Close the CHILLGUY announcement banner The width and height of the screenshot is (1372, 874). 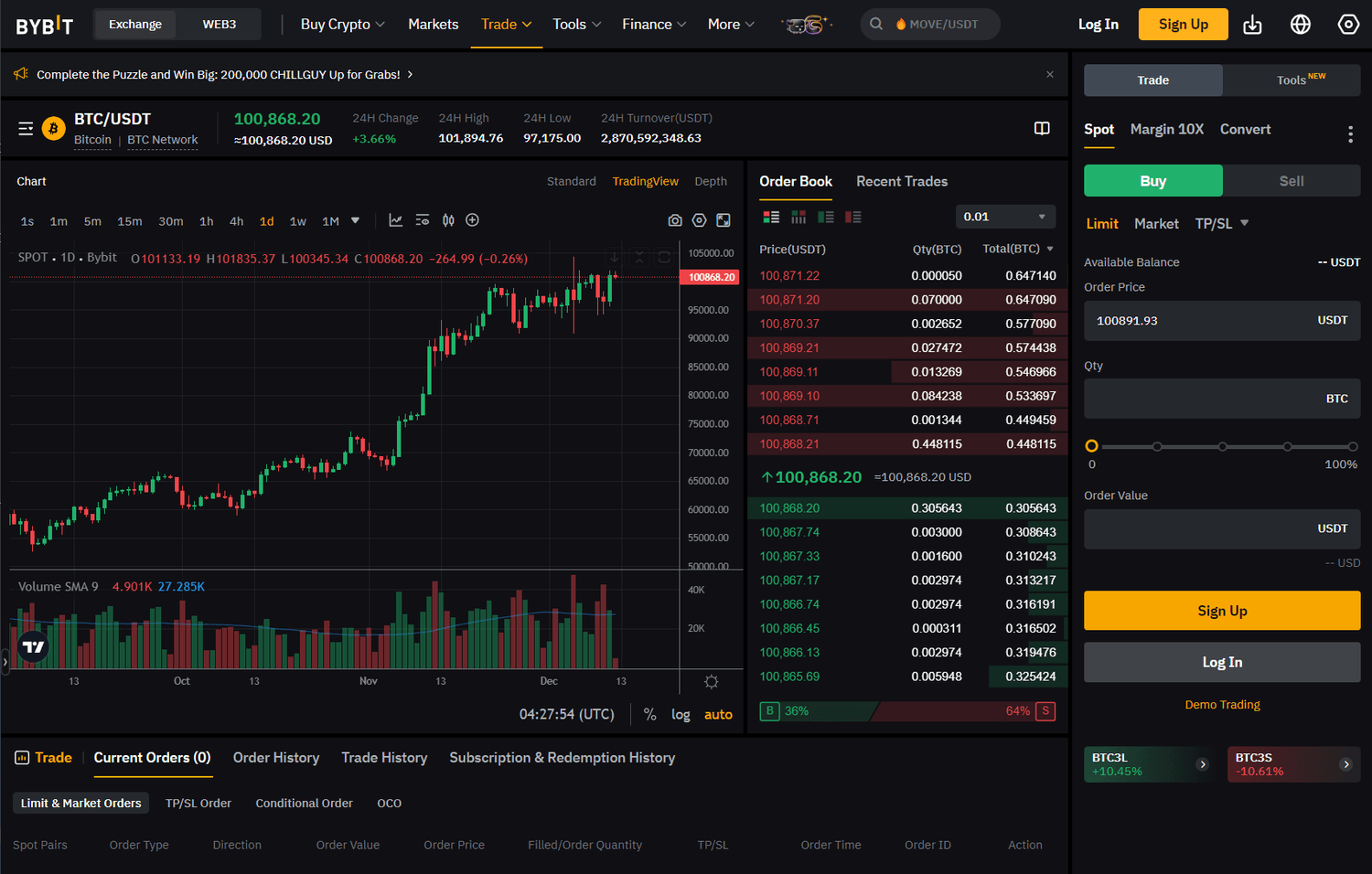click(x=1050, y=74)
